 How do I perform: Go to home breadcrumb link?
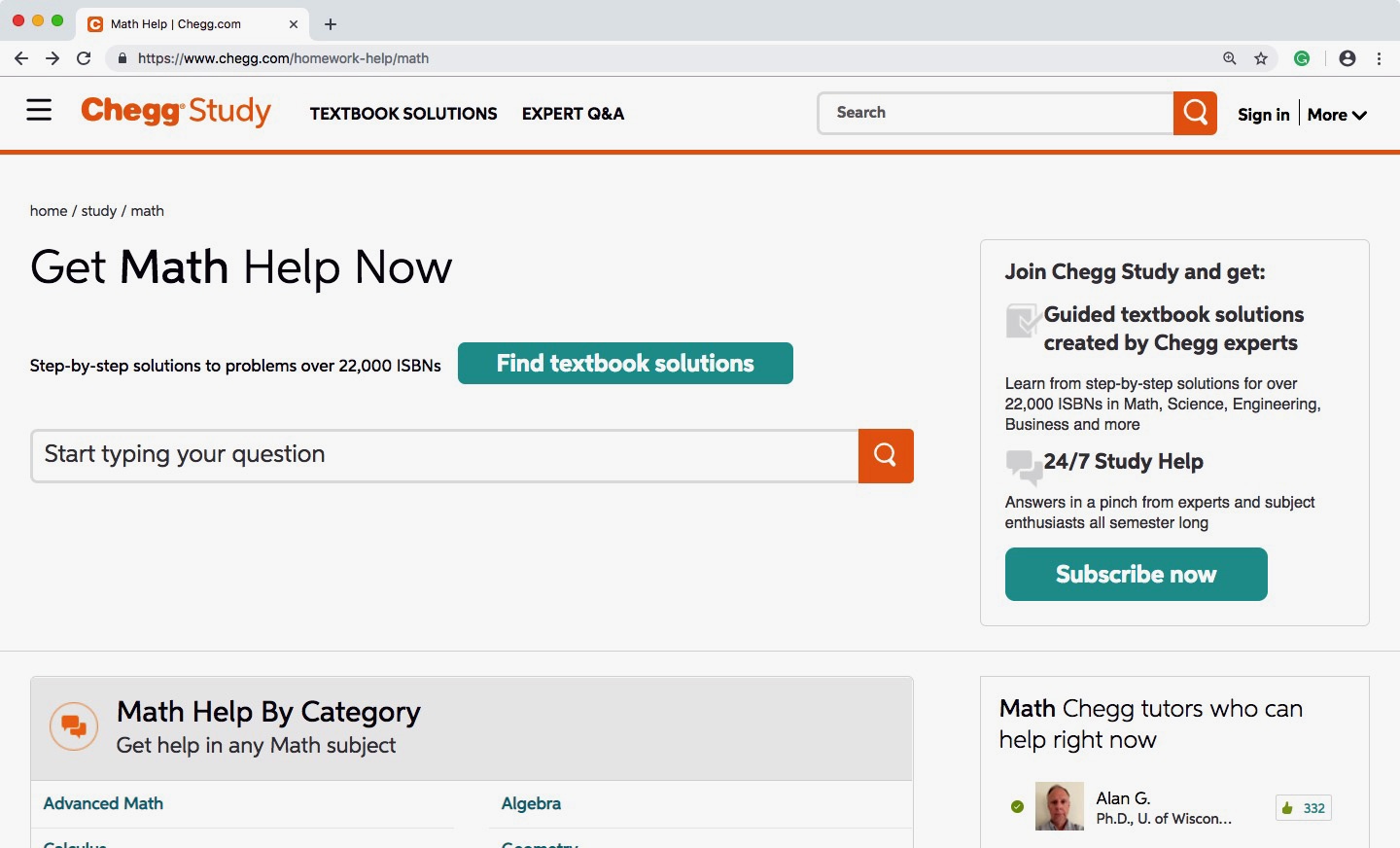tap(49, 211)
